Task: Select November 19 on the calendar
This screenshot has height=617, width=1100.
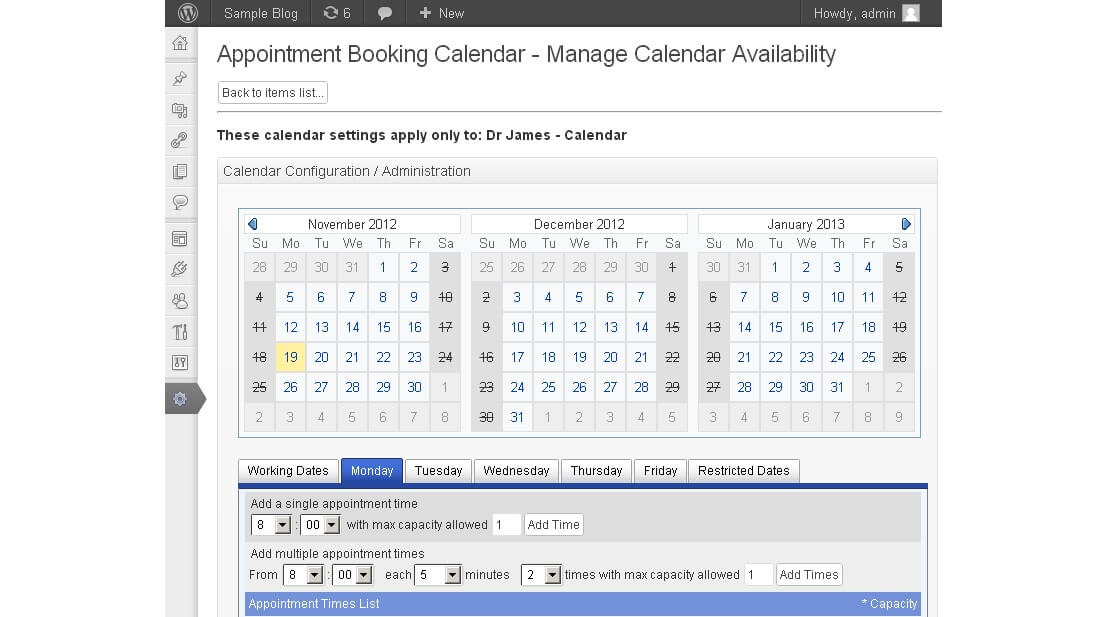Action: (290, 357)
